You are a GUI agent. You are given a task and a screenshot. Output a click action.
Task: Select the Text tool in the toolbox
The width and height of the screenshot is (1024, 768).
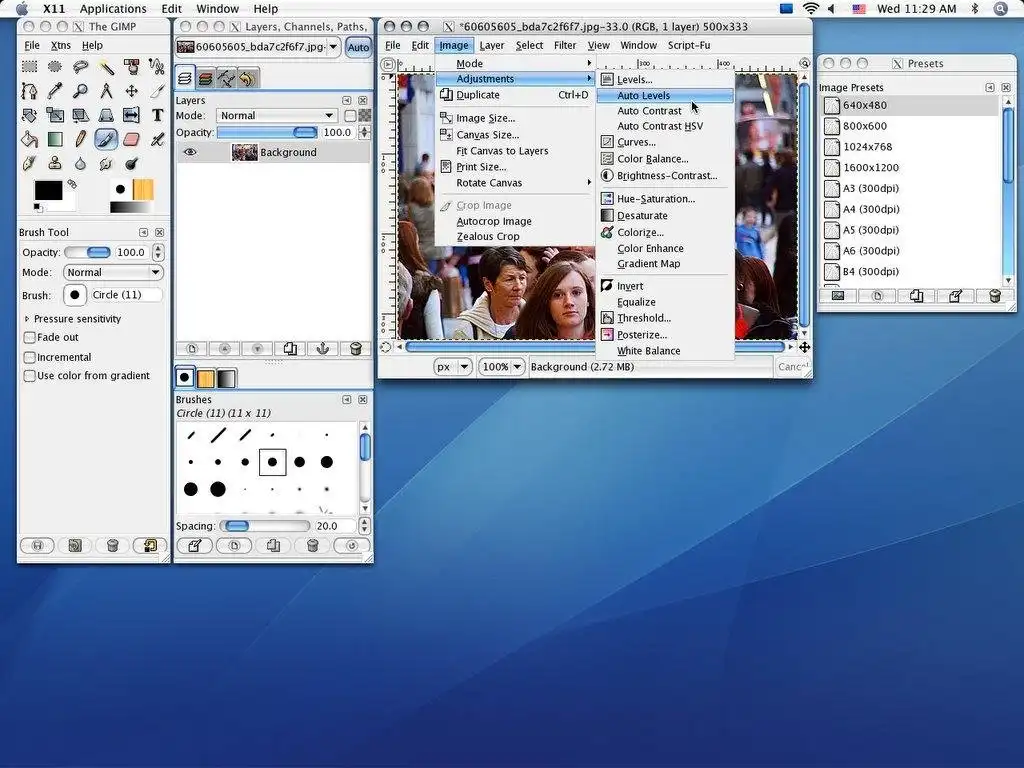pyautogui.click(x=157, y=115)
